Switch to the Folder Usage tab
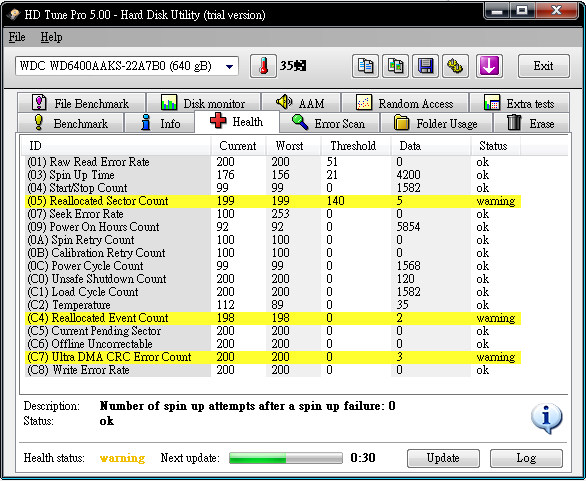The width and height of the screenshot is (586, 481). click(x=436, y=123)
